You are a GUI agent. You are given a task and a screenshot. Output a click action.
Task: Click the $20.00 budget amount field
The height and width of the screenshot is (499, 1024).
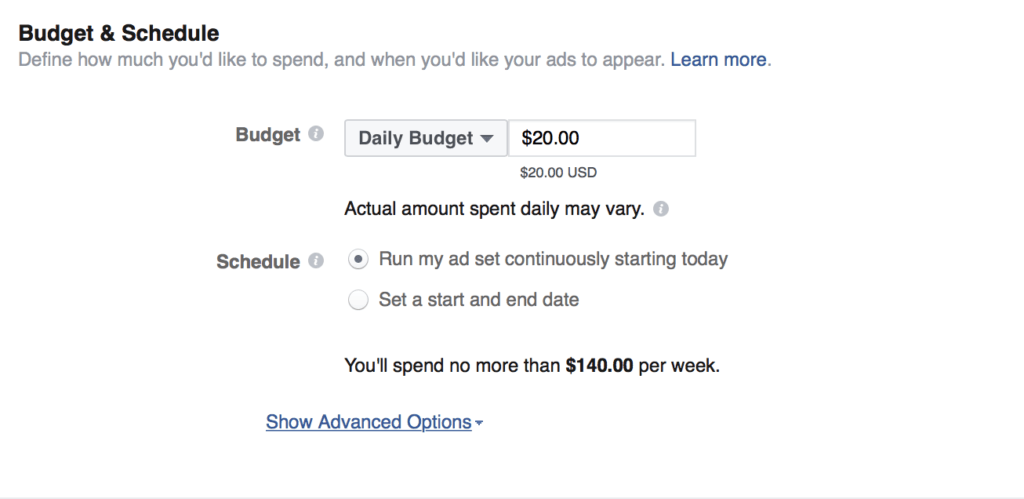click(x=602, y=138)
